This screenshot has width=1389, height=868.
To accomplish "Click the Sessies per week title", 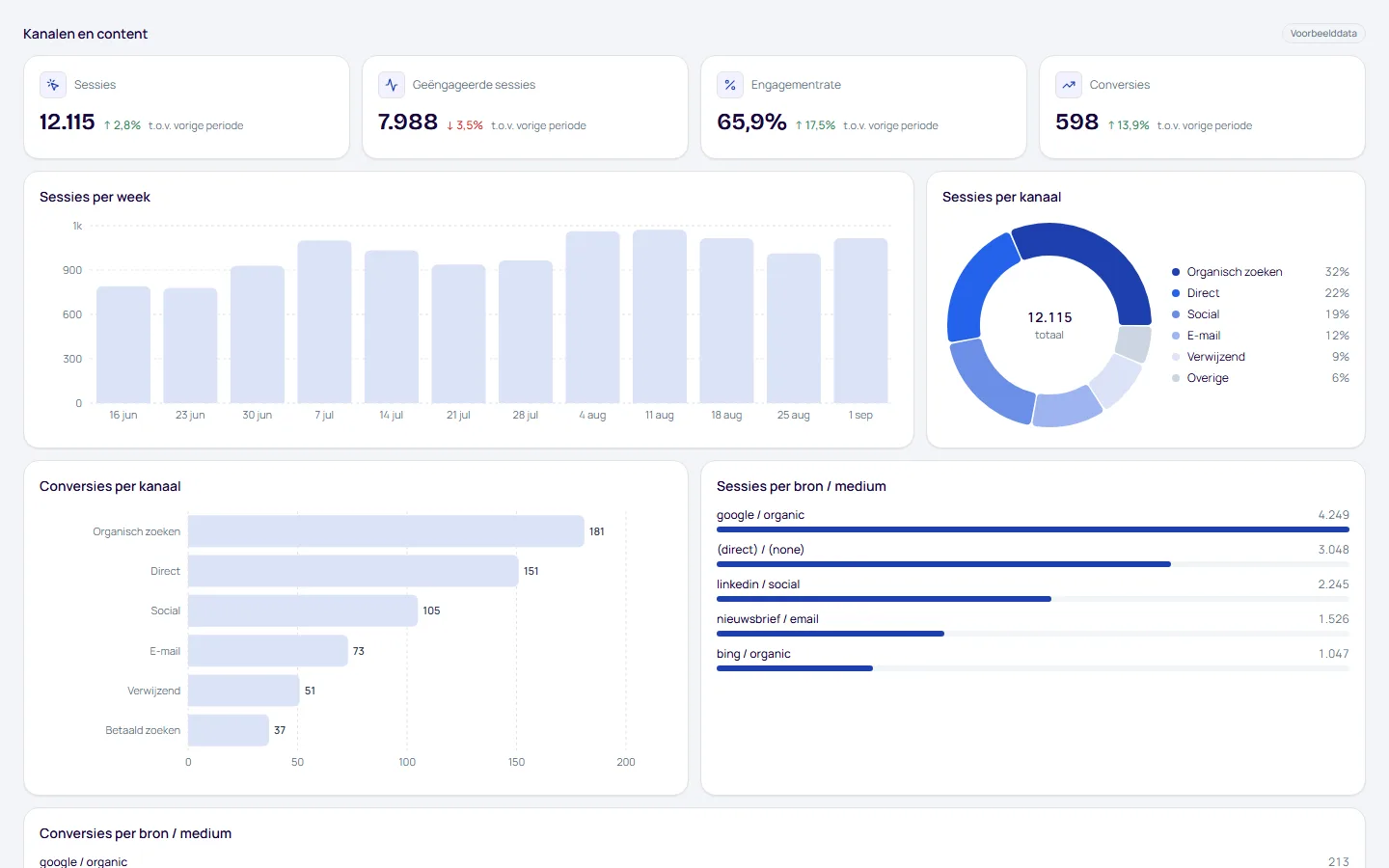I will [x=95, y=197].
